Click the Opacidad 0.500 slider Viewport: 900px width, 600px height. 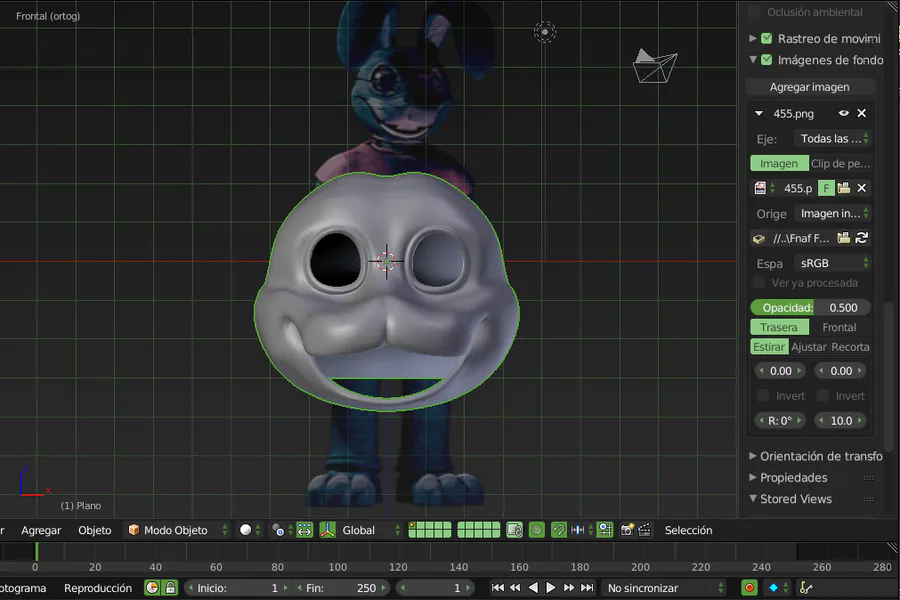click(810, 308)
